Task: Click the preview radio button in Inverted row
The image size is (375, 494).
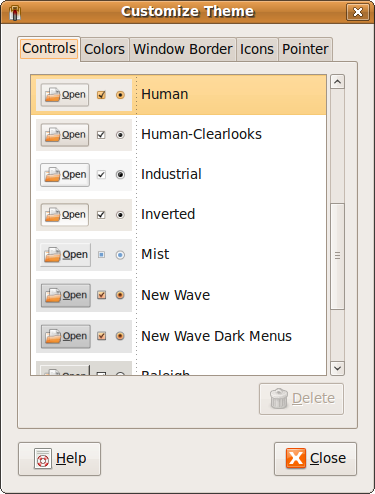Action: coord(120,215)
